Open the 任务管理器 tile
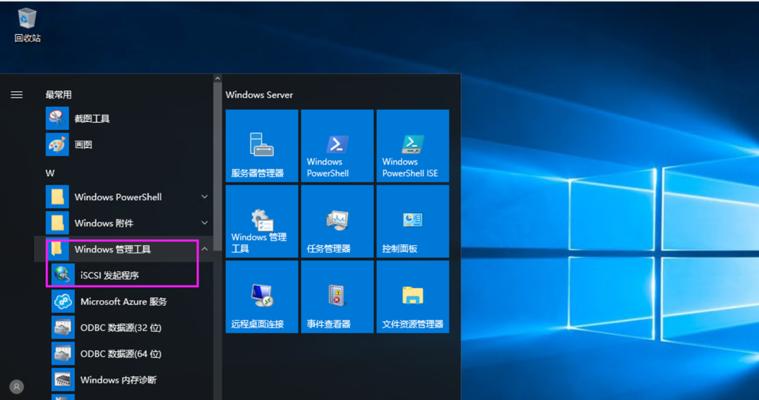This screenshot has width=759, height=400. [x=337, y=221]
